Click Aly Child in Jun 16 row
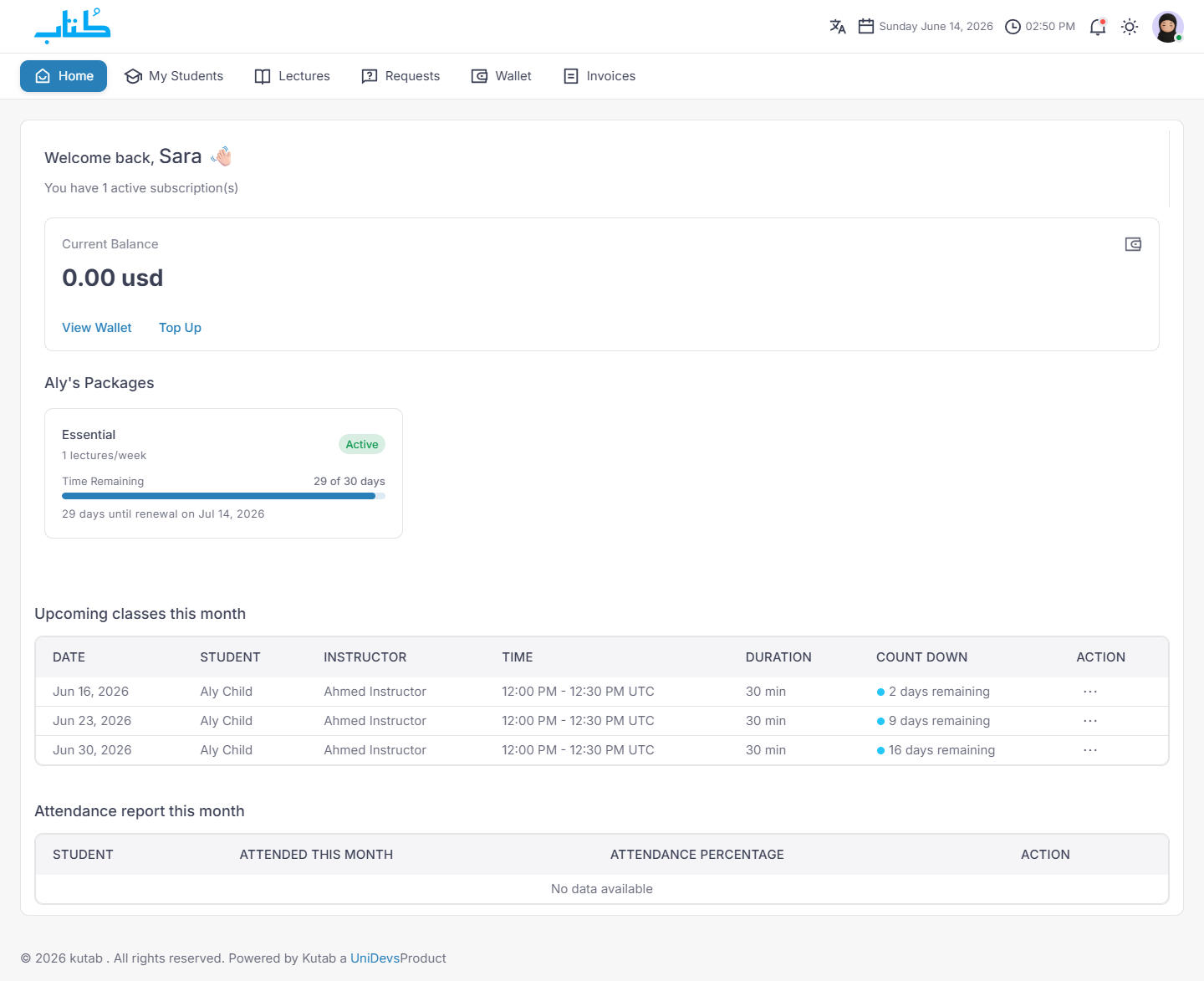1204x981 pixels. tap(226, 692)
